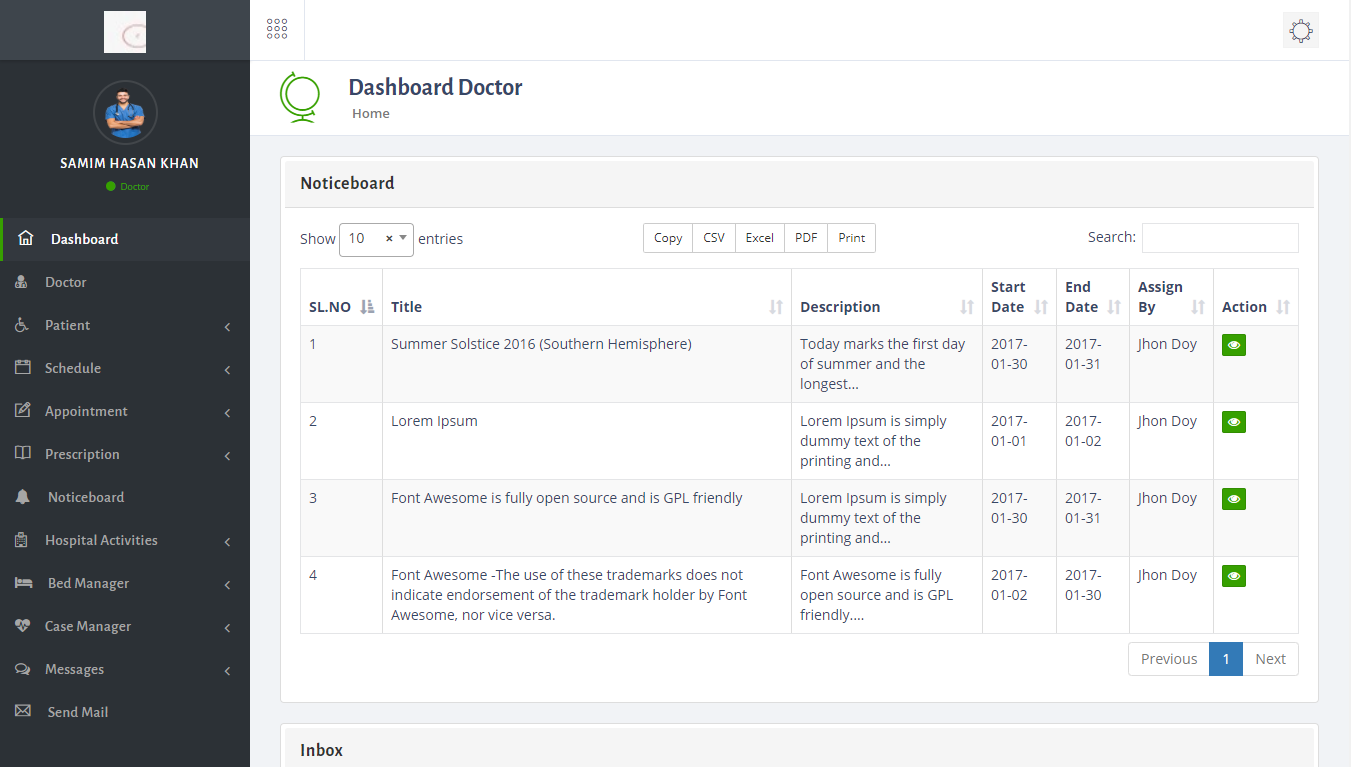Viewport: 1351px width, 767px height.
Task: View the Lorem Ipsum notice row 2
Action: (x=1233, y=422)
